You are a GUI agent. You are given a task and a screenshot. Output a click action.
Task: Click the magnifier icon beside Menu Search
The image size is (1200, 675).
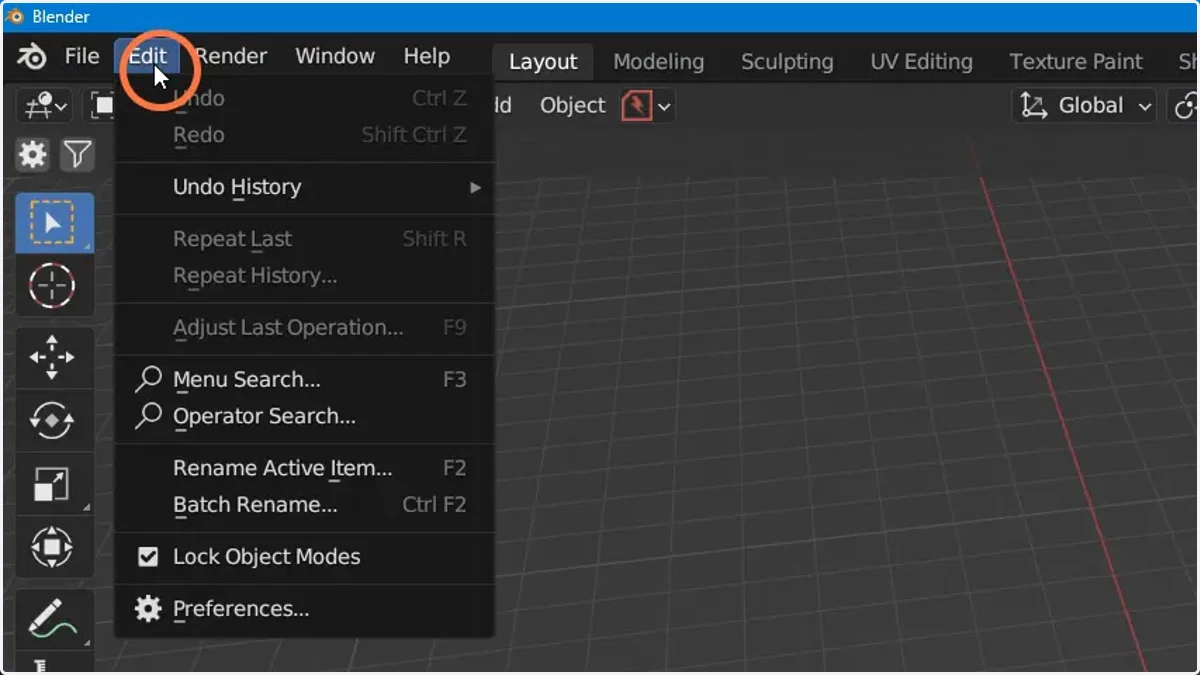click(148, 379)
